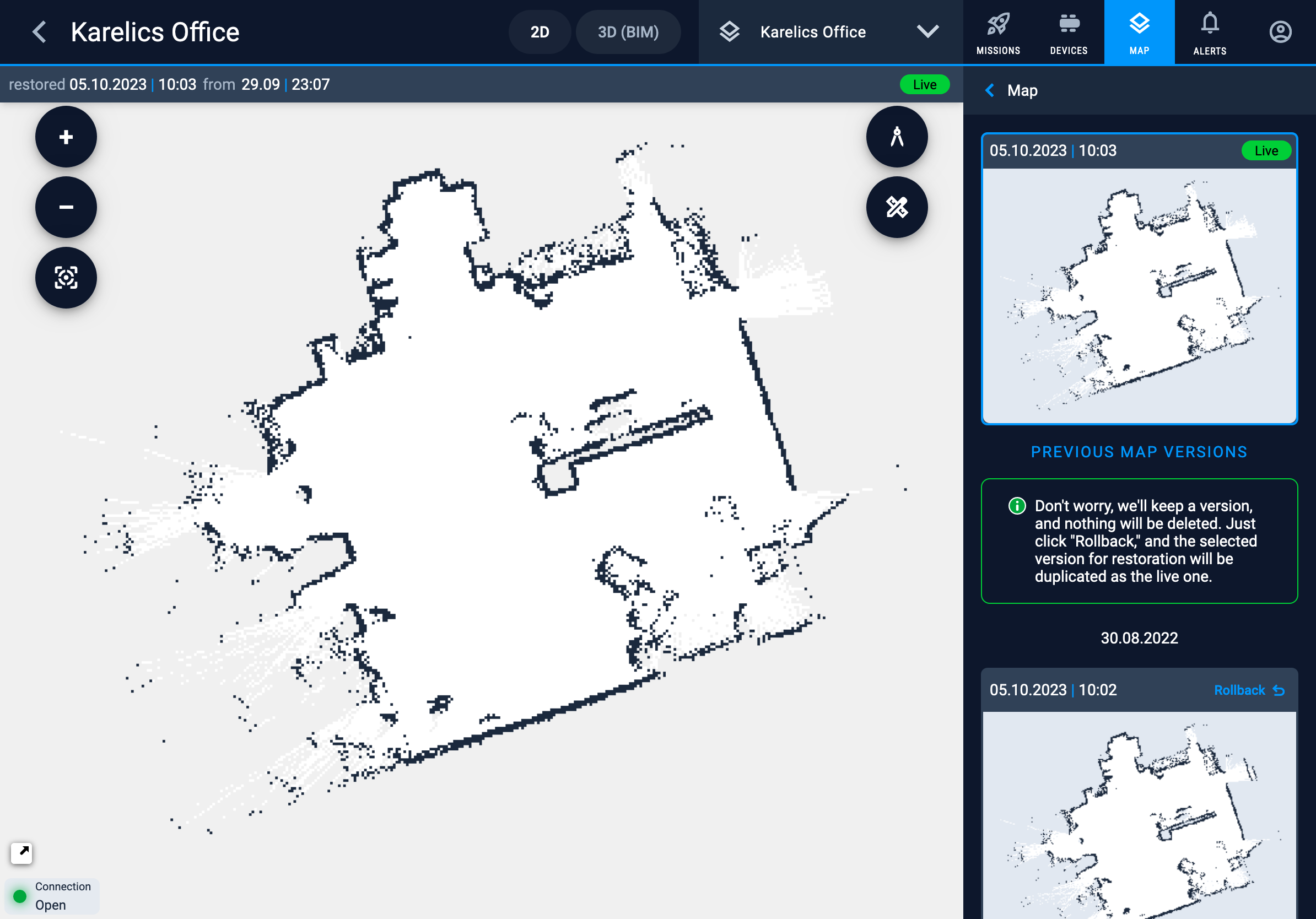Expand the Karelics Office layer dropdown
Viewport: 1316px width, 919px height.
click(x=927, y=32)
